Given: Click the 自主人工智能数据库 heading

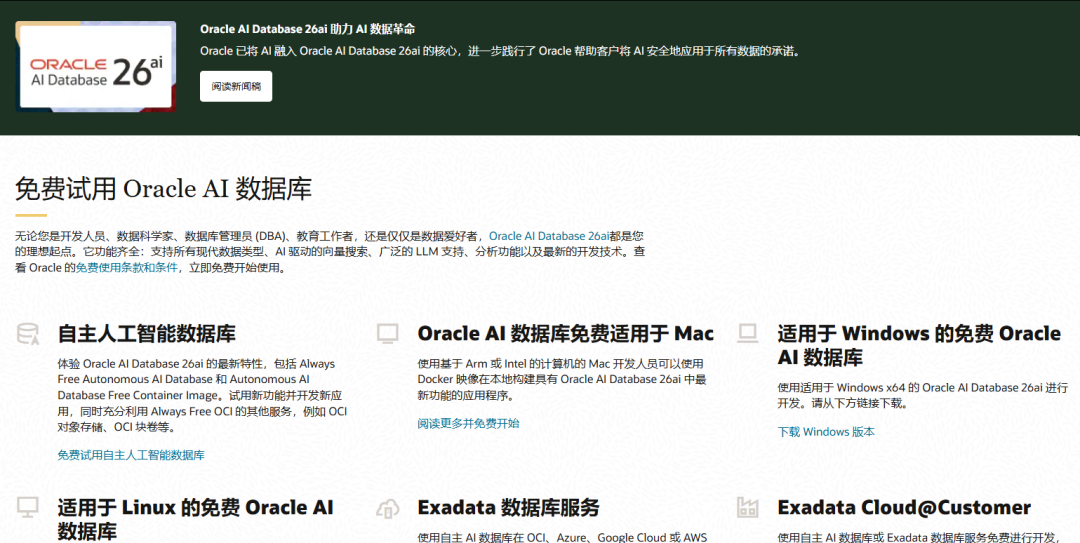Looking at the screenshot, I should click(x=147, y=334).
